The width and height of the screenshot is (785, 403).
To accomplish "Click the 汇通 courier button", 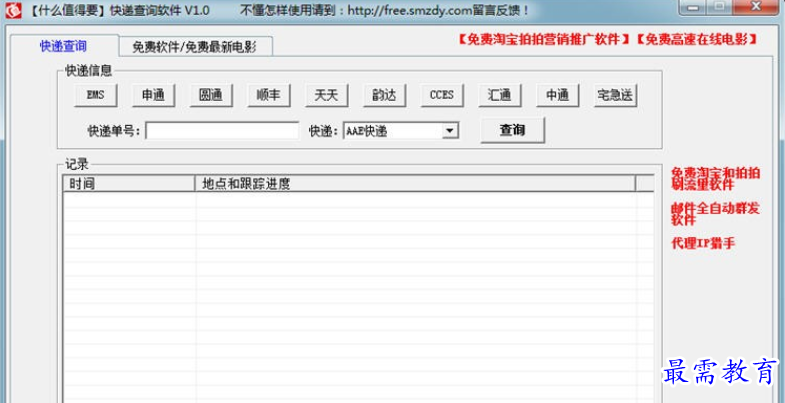I will click(x=500, y=95).
